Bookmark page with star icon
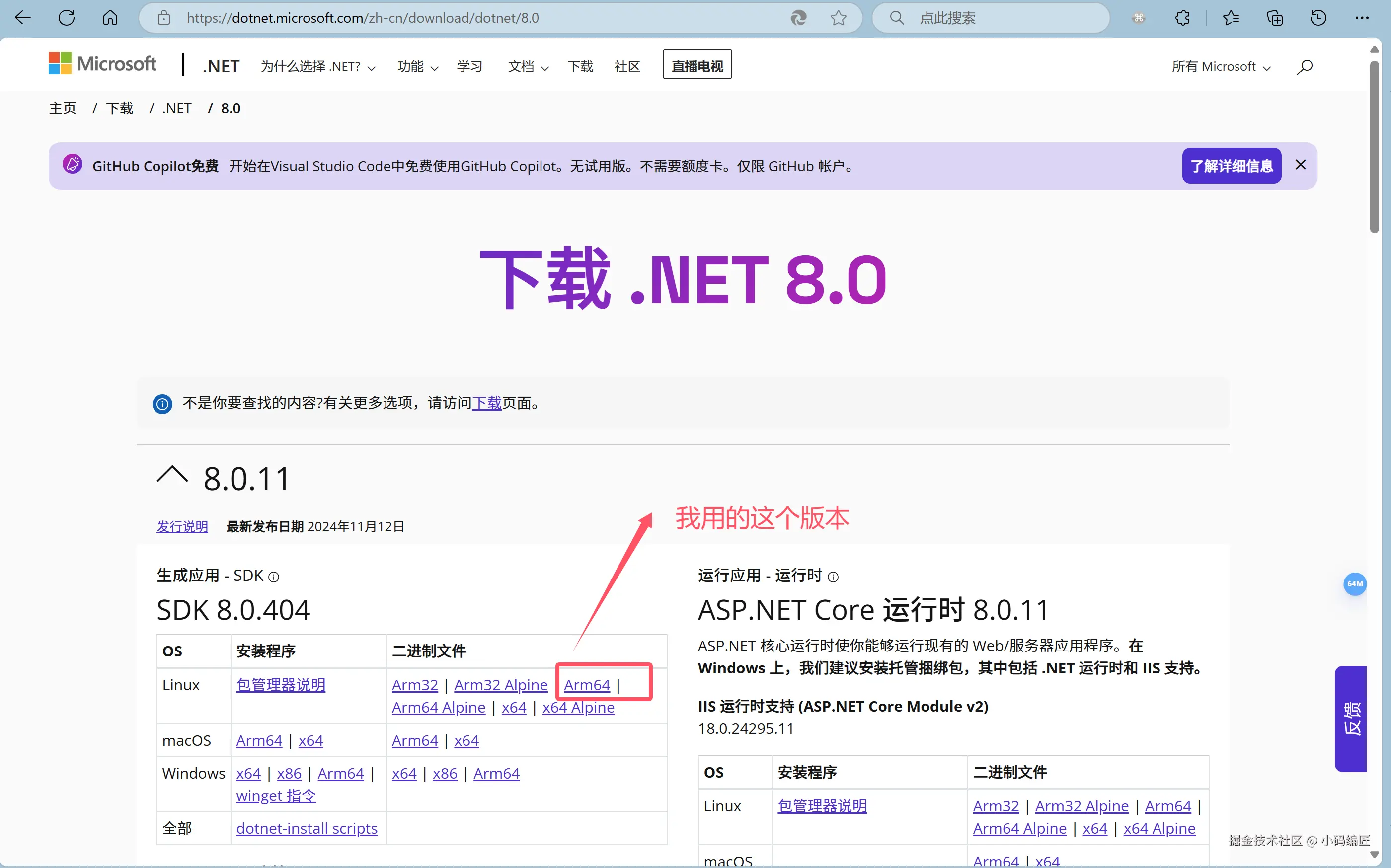This screenshot has height=868, width=1391. pos(838,18)
